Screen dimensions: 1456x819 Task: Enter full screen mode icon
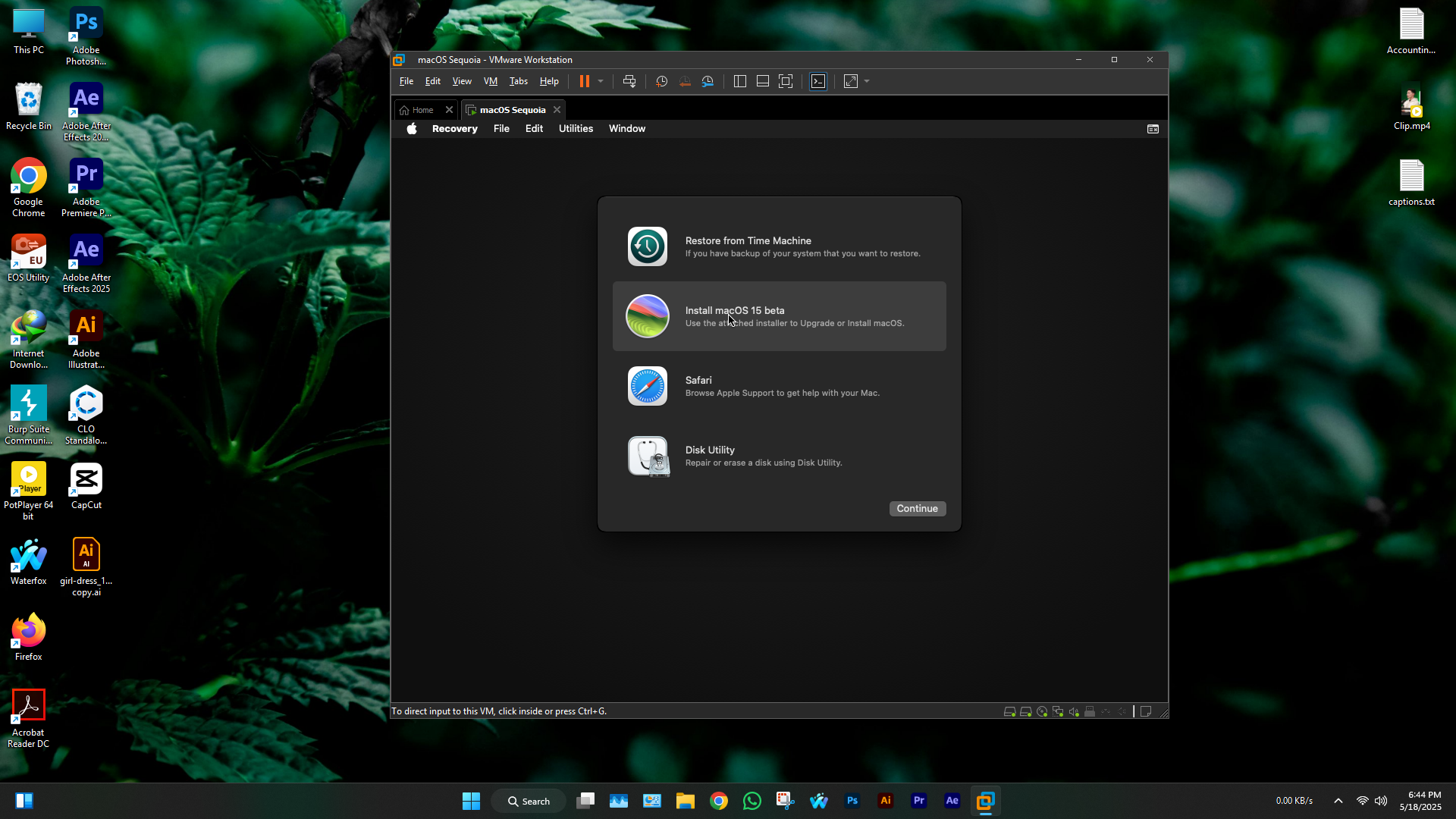(x=786, y=81)
